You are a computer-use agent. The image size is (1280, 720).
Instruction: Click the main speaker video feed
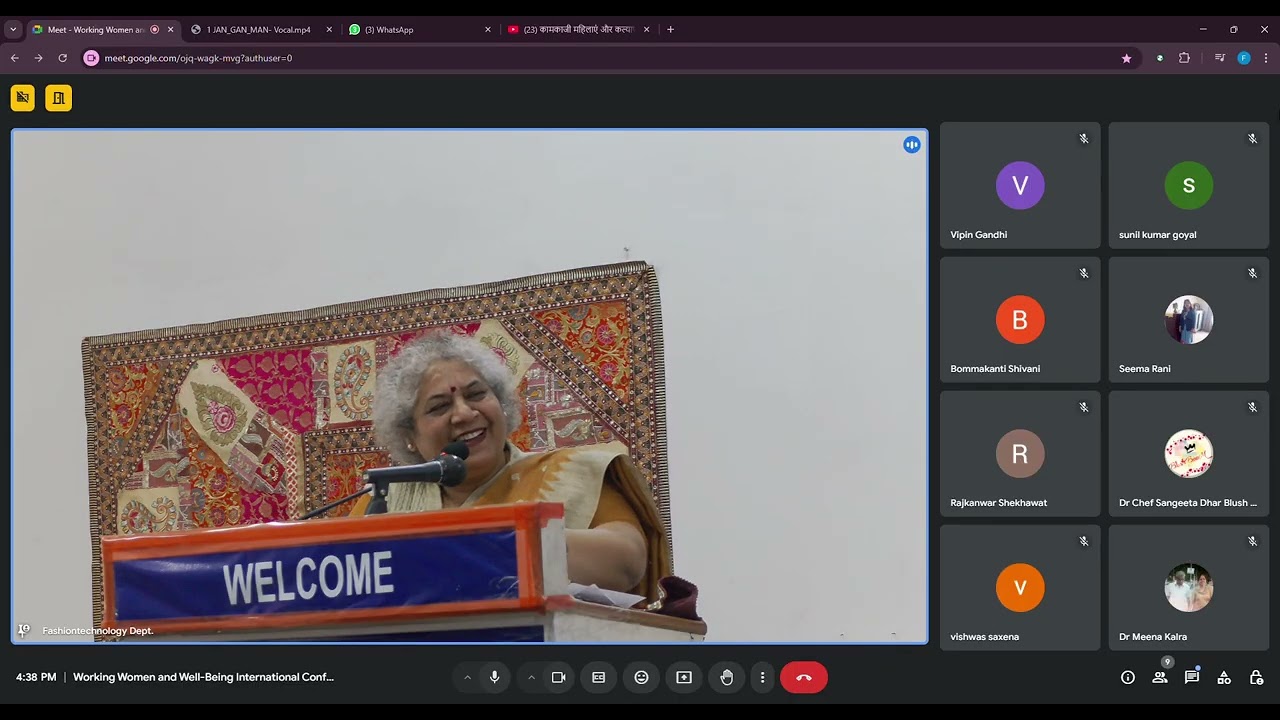pos(469,386)
